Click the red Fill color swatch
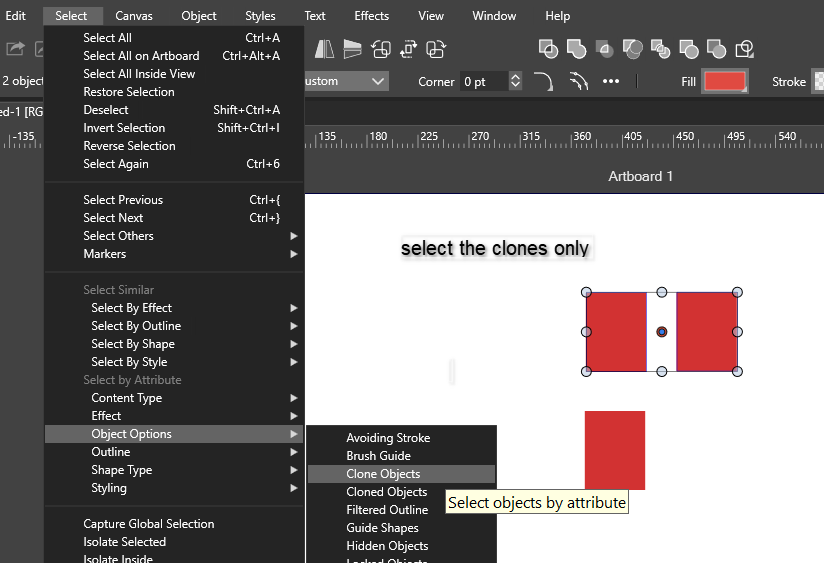 coord(725,82)
